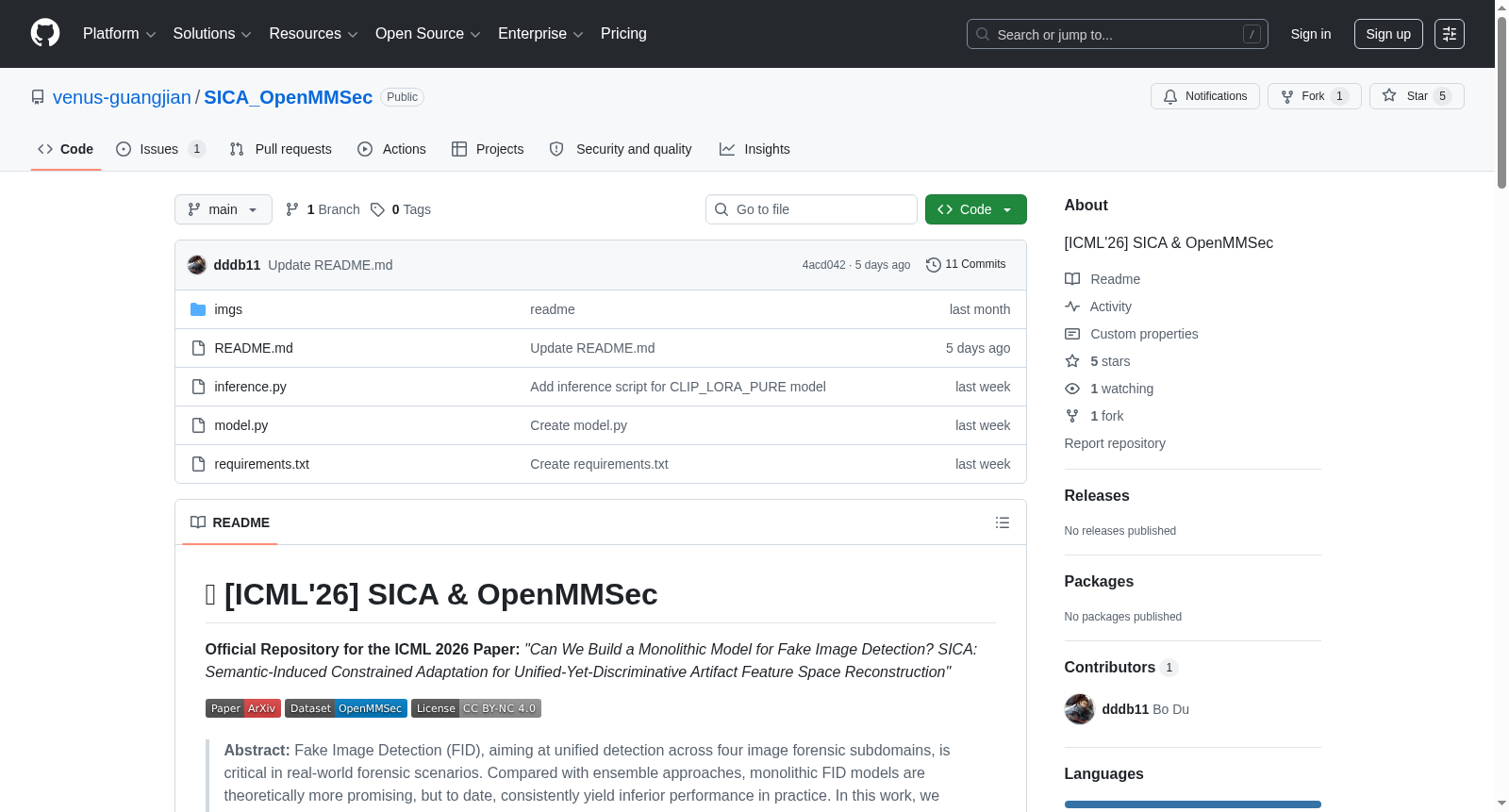Expand the Solutions menu
1509x812 pixels.
212,34
